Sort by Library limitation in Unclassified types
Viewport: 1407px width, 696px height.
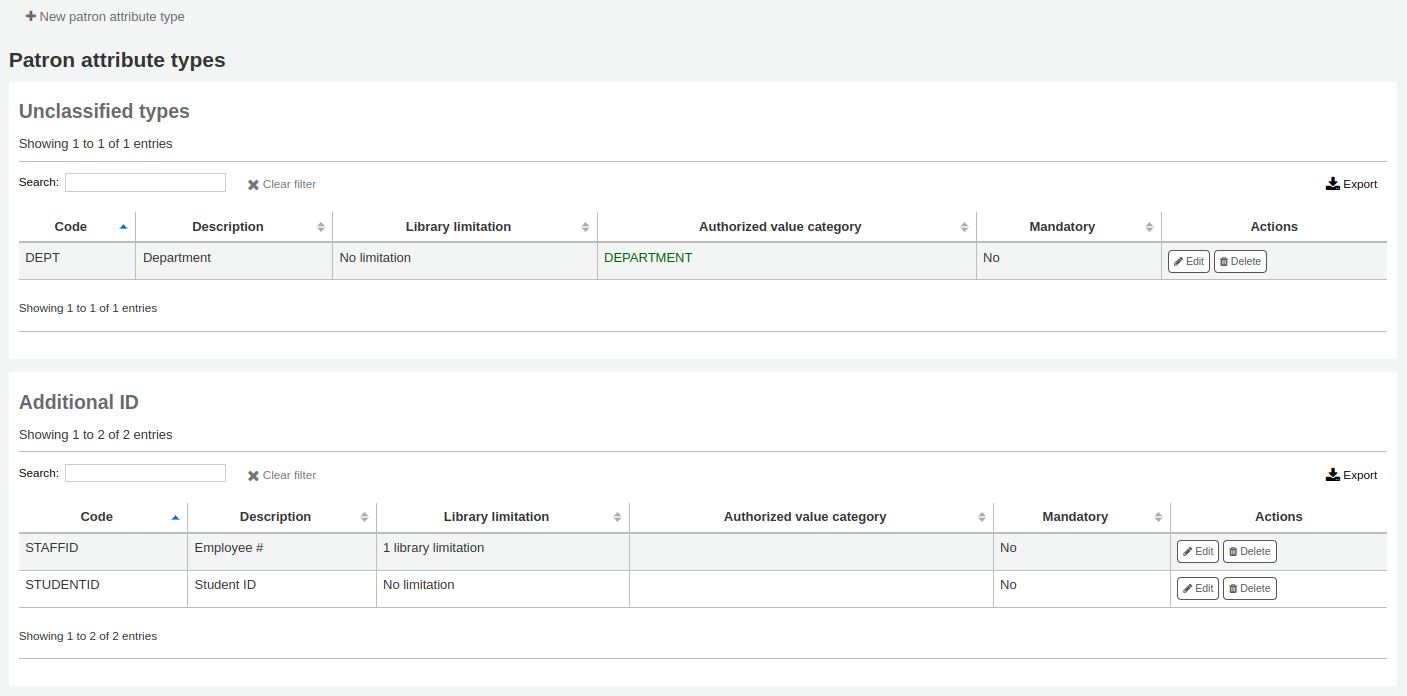tap(458, 226)
